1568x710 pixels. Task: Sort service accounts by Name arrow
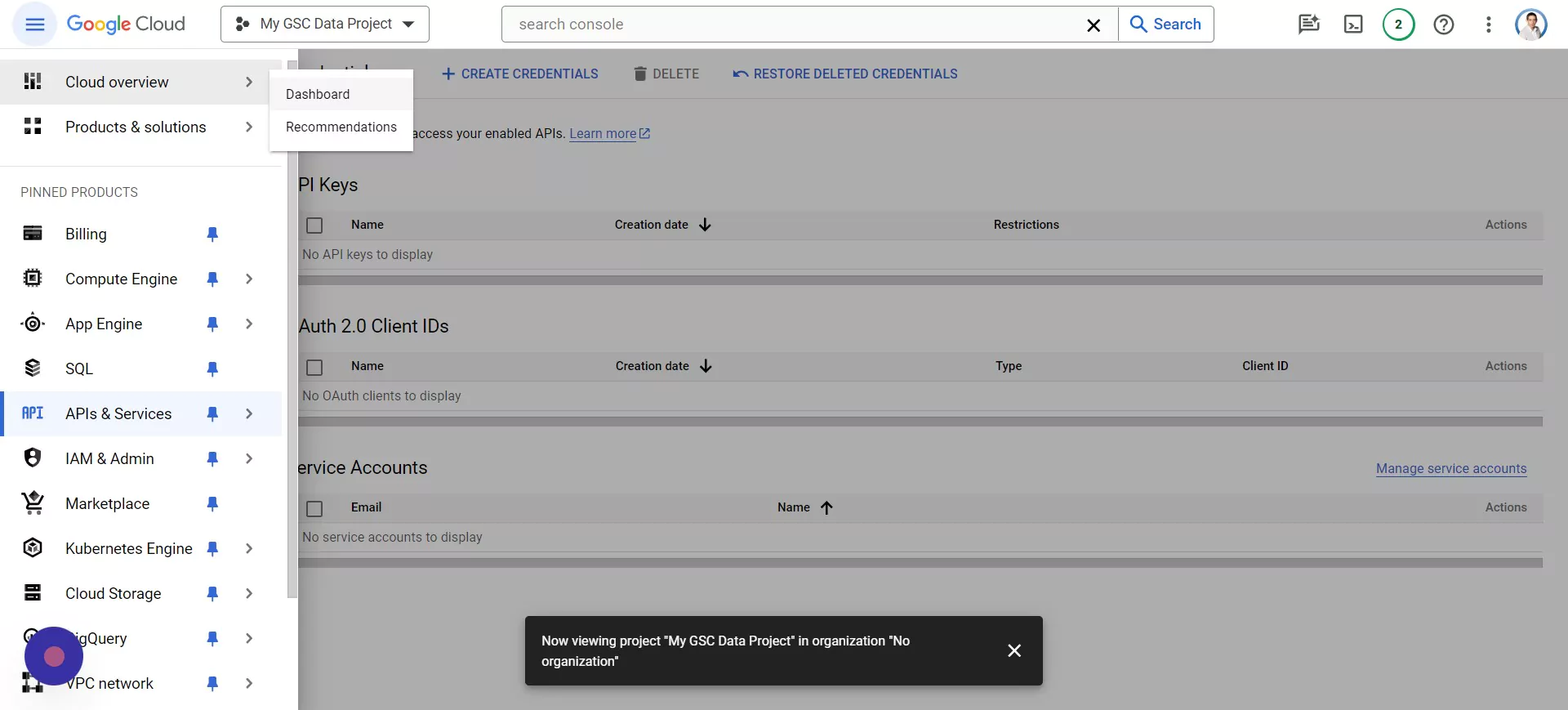[x=826, y=507]
